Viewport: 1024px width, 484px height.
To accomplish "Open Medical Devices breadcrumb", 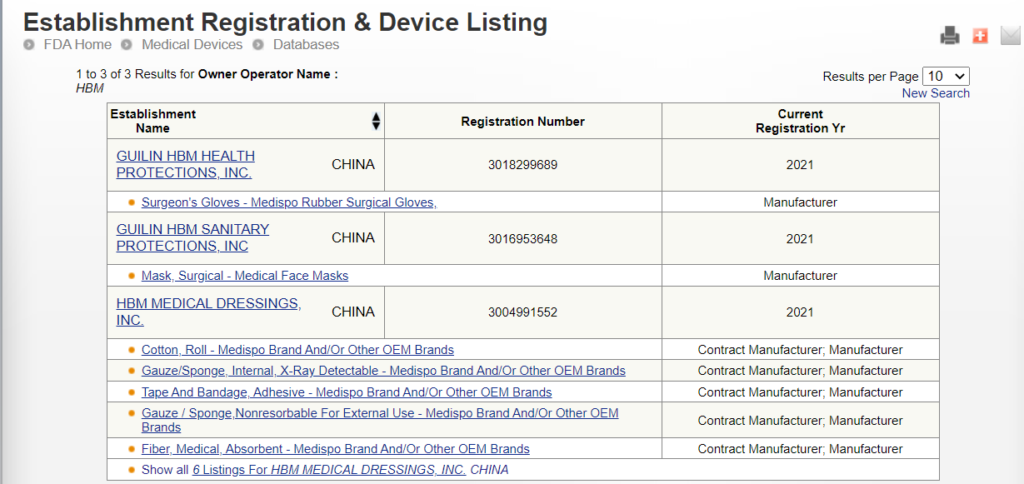I will tap(191, 45).
